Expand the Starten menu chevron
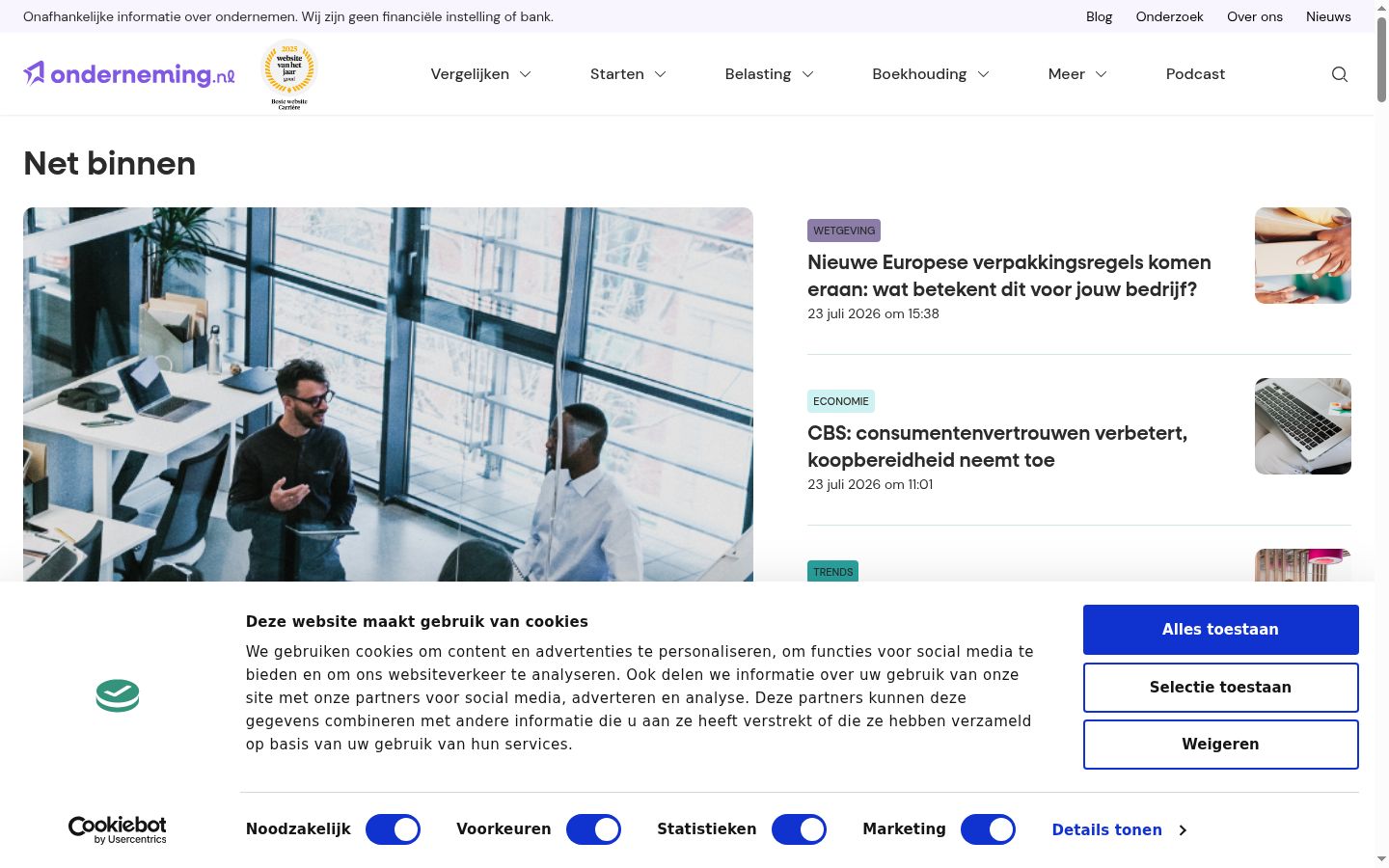1389x868 pixels. [x=661, y=74]
